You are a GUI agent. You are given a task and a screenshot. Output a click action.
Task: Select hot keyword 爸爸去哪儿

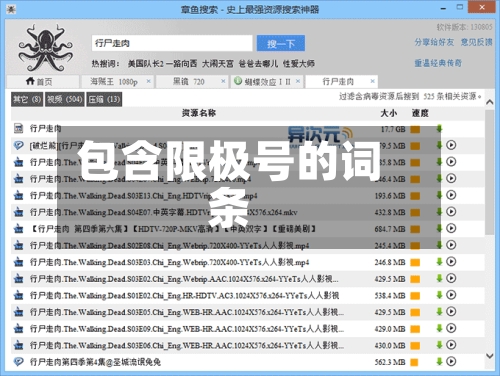(258, 64)
